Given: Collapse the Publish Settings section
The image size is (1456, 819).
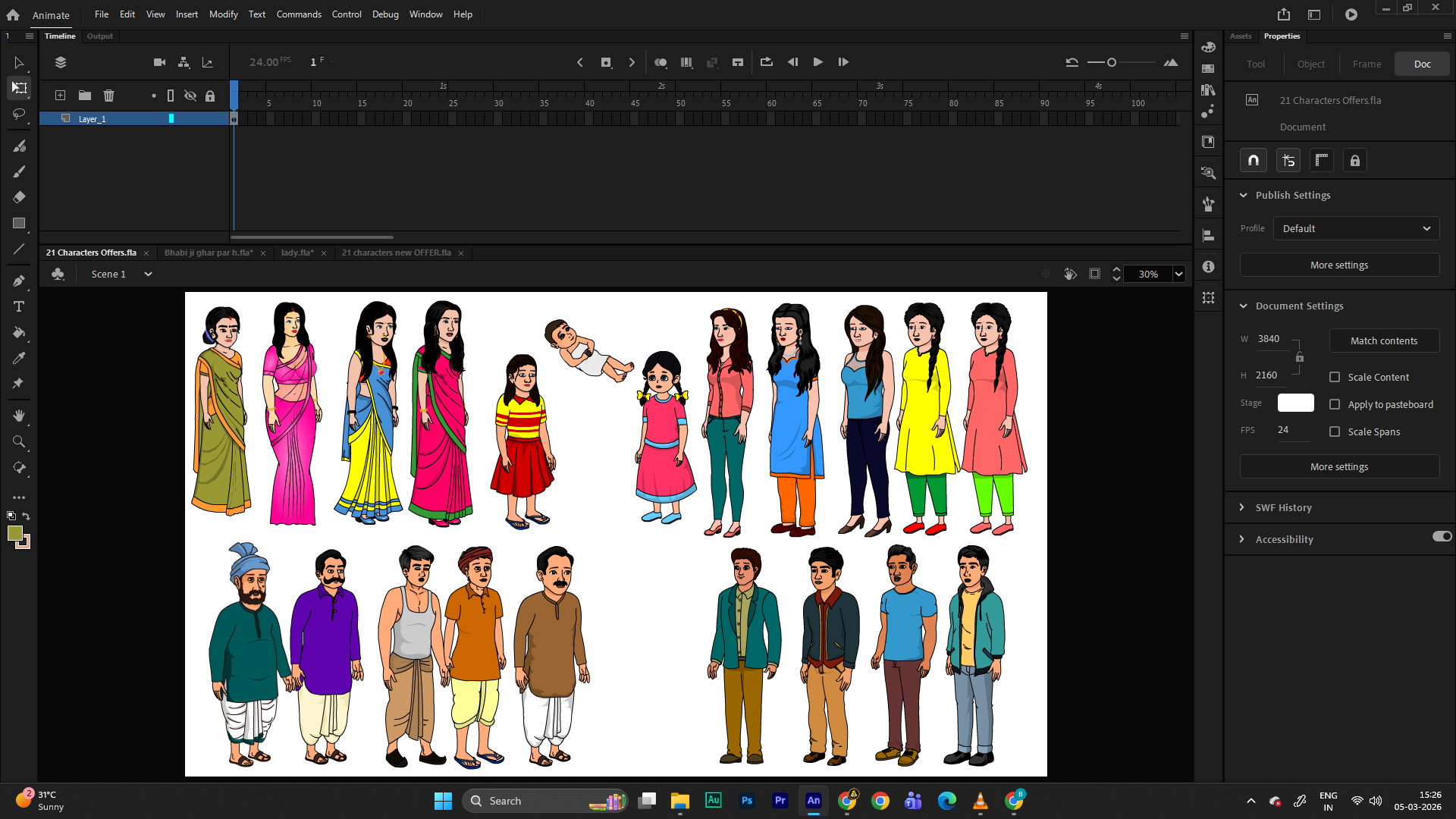Looking at the screenshot, I should (1243, 195).
